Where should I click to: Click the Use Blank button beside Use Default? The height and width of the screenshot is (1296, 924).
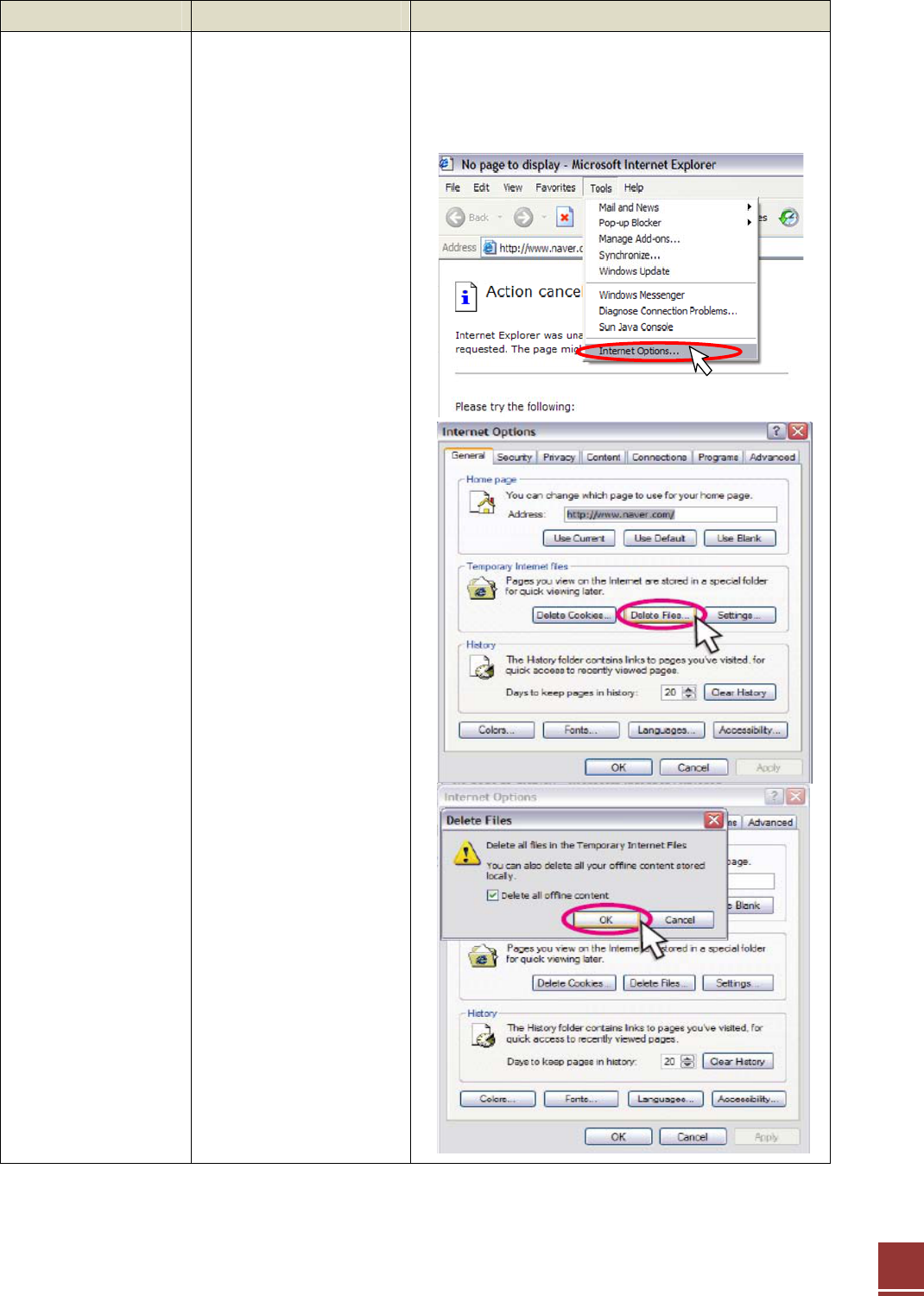739,538
